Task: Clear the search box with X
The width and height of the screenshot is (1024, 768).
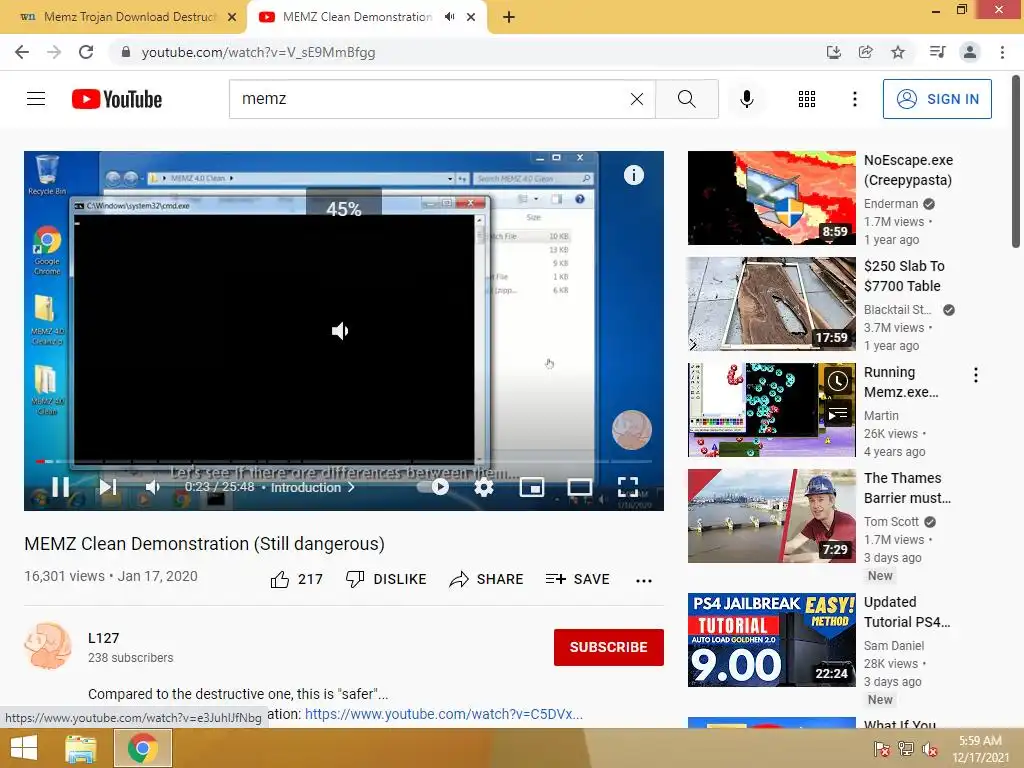Action: (x=637, y=99)
